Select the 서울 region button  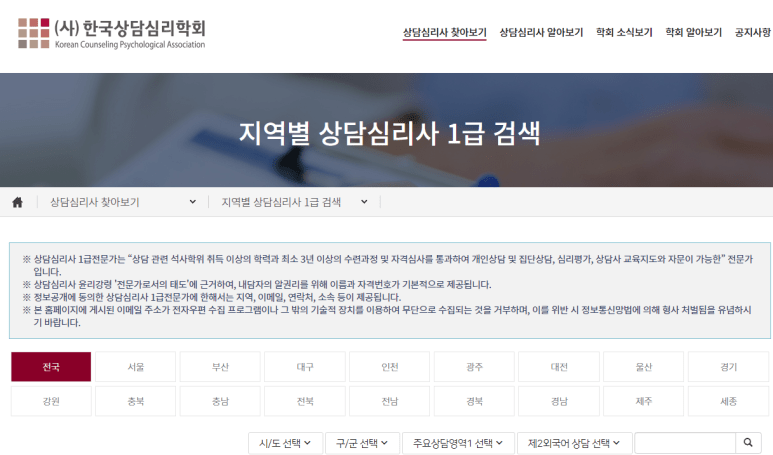point(136,367)
